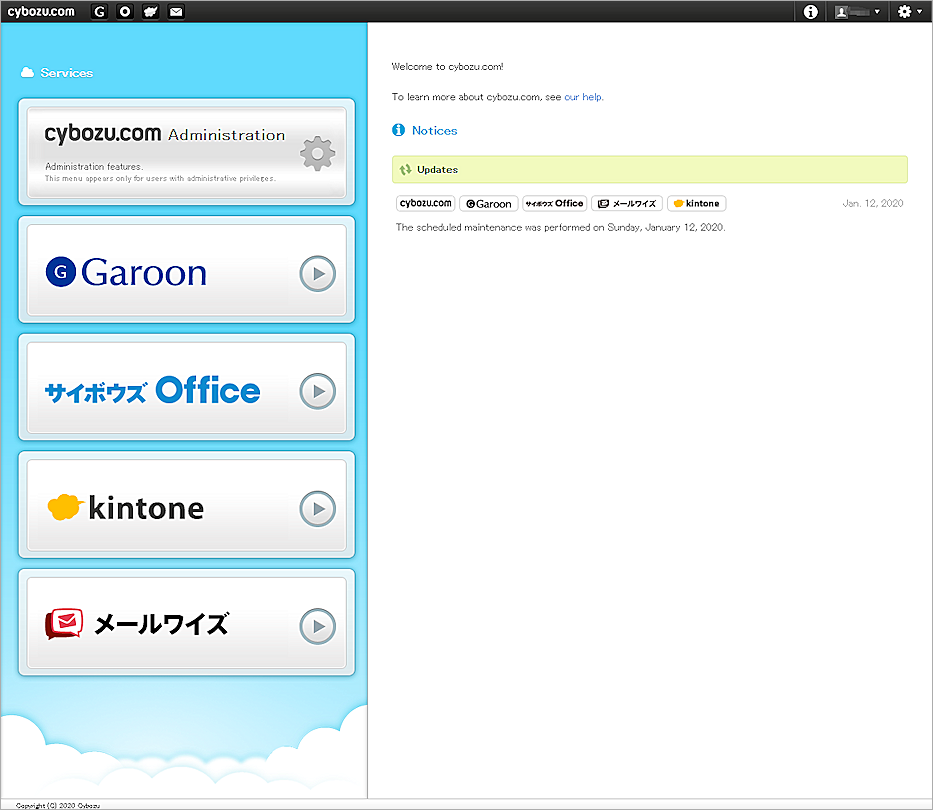Open kintone using the cloud icon in top bar
Screen dimensions: 933x810
(150, 11)
